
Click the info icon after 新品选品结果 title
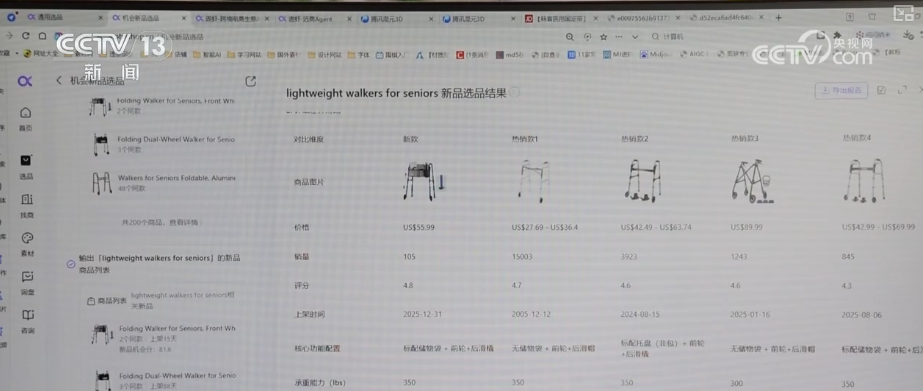[514, 92]
